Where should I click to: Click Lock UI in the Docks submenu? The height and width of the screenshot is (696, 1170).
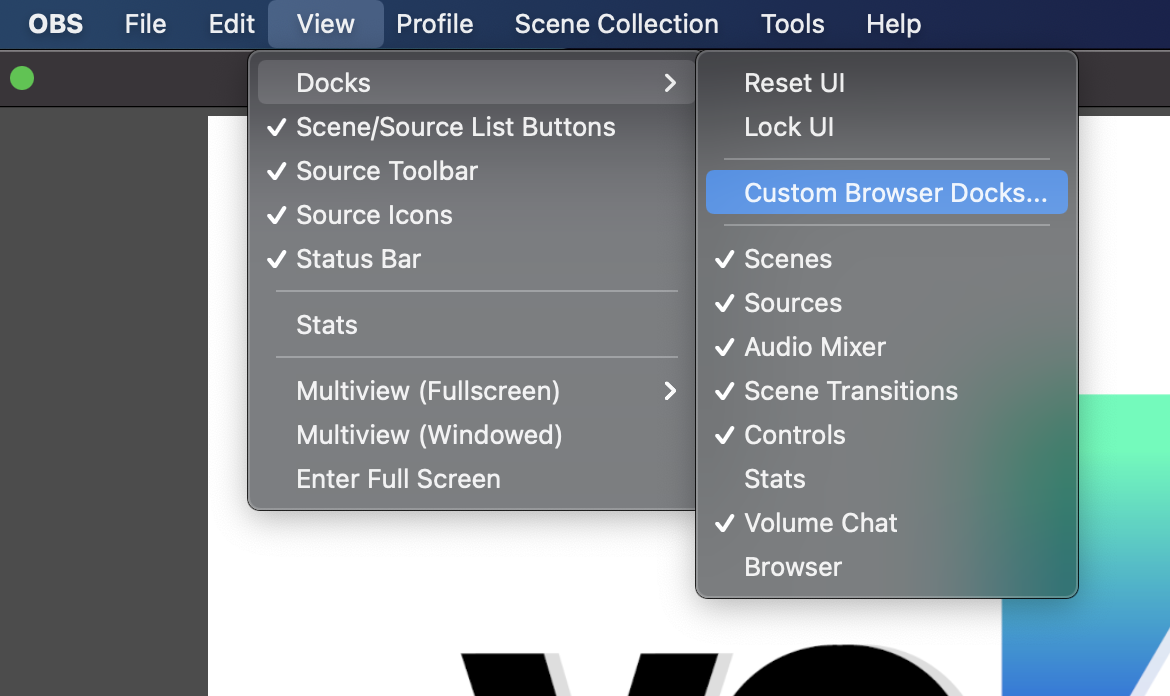tap(790, 127)
